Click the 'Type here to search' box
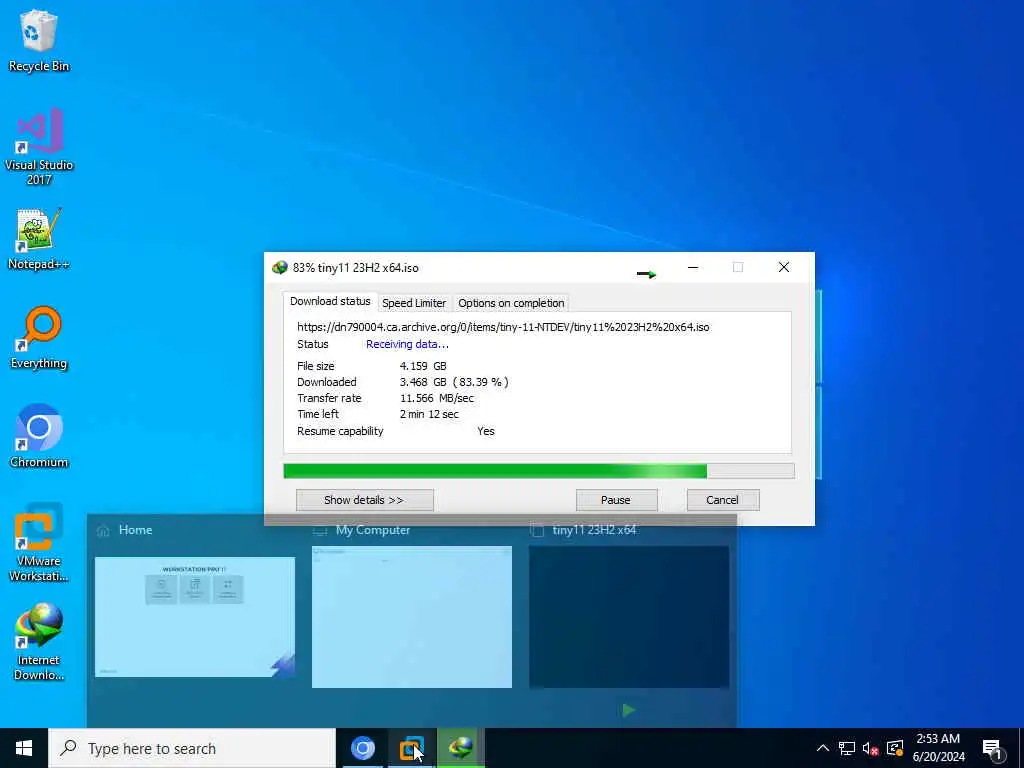1024x768 pixels. pos(192,748)
